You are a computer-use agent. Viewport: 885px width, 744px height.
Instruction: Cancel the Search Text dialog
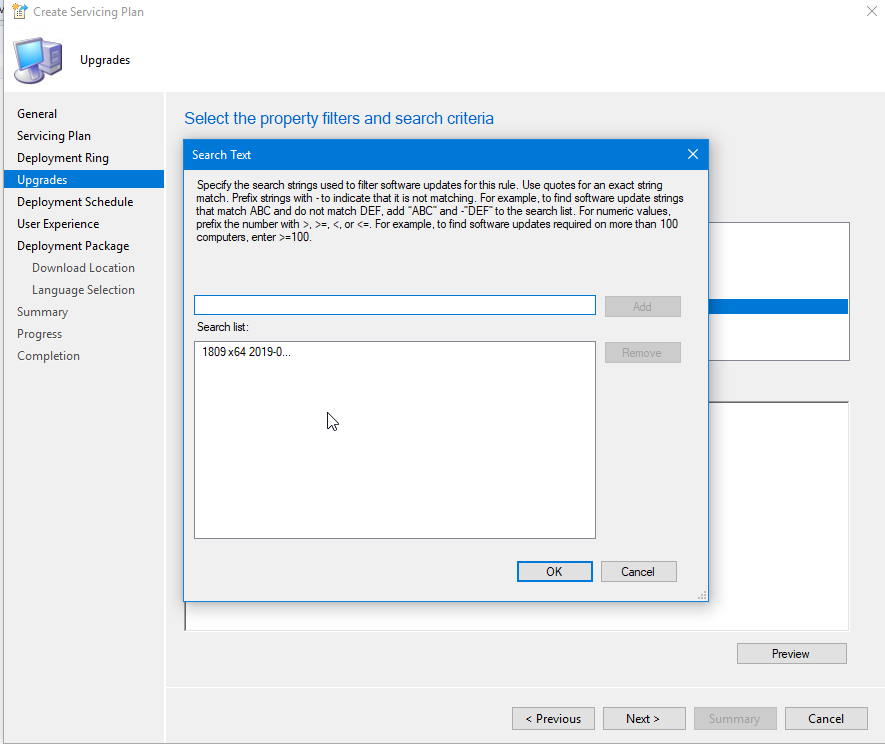pyautogui.click(x=638, y=571)
